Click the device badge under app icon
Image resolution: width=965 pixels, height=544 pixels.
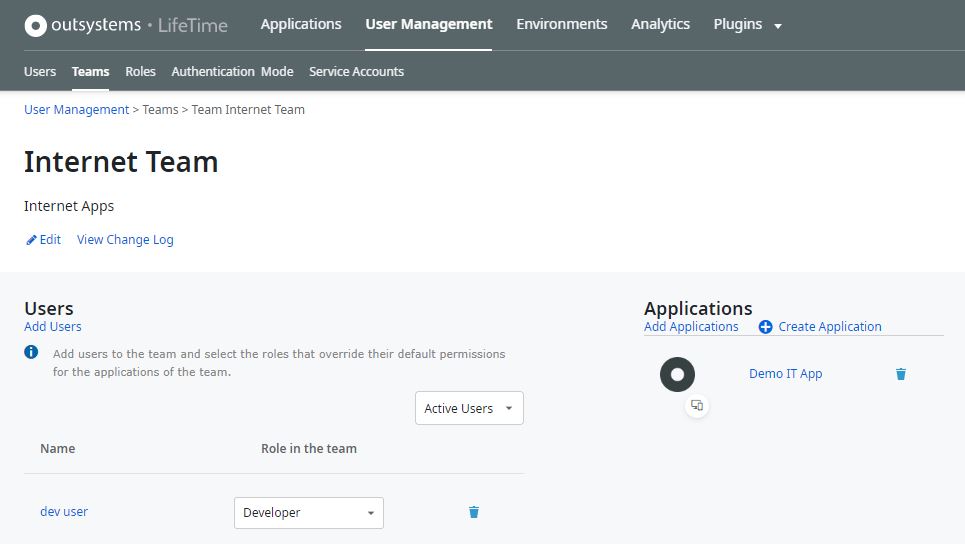(x=697, y=406)
